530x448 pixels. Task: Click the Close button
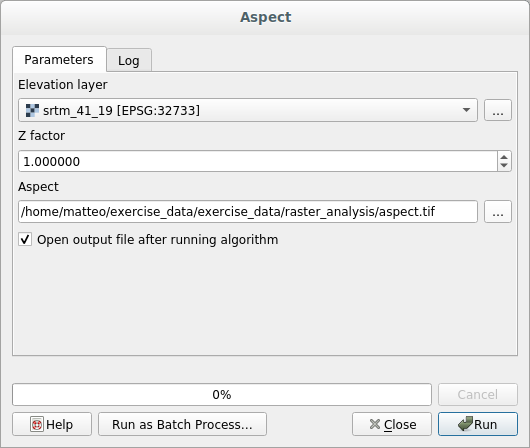(392, 424)
